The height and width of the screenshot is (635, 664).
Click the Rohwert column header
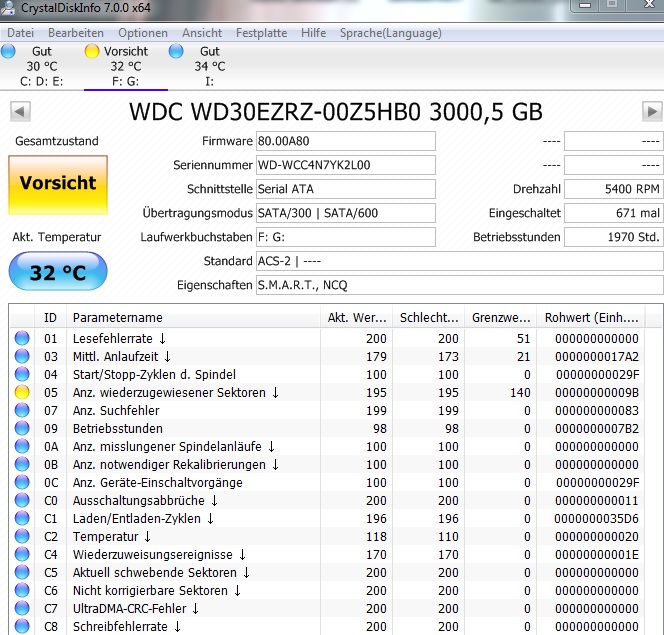click(x=591, y=318)
